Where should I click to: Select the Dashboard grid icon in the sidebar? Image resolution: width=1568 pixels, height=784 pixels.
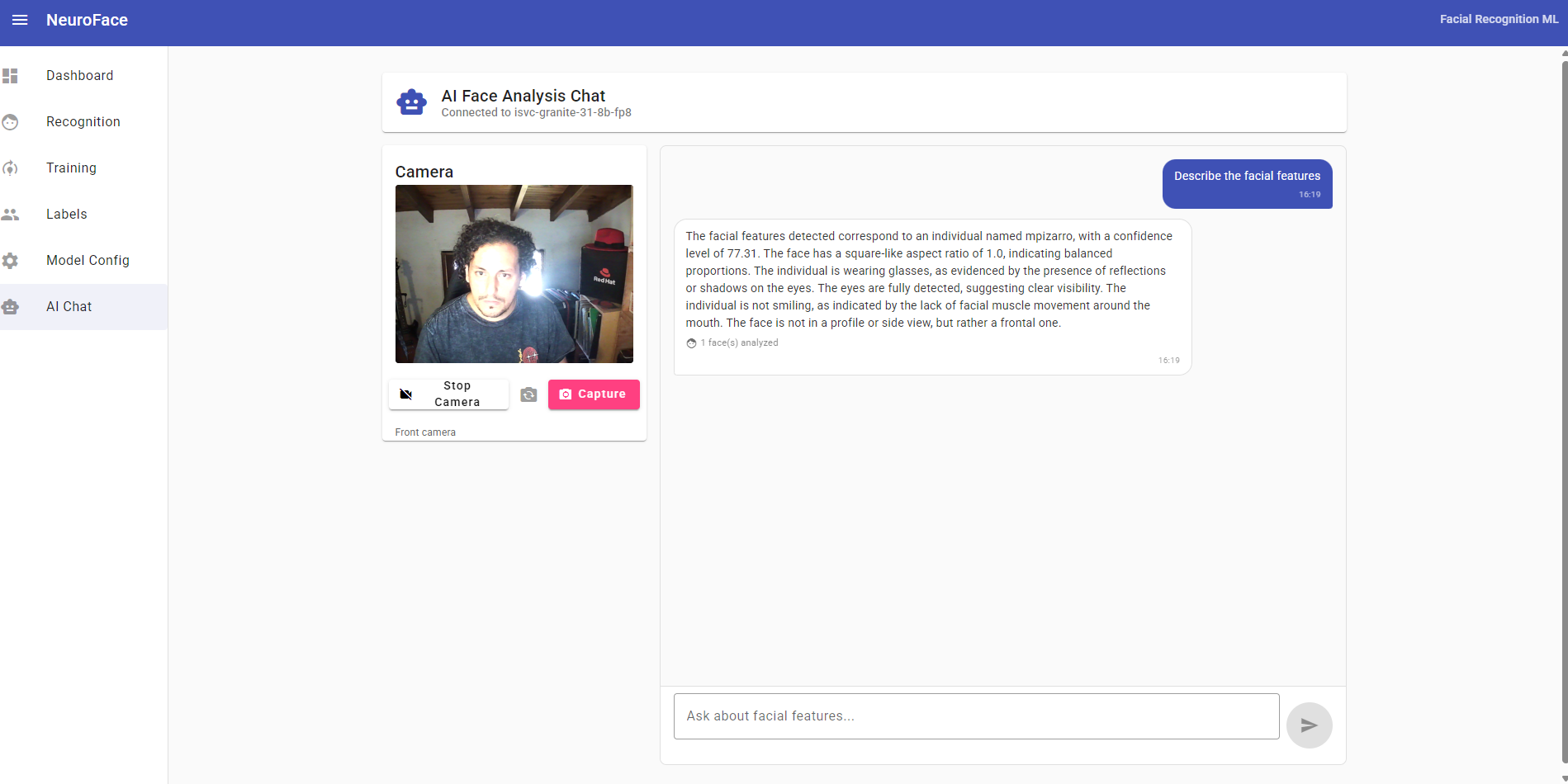pos(11,75)
